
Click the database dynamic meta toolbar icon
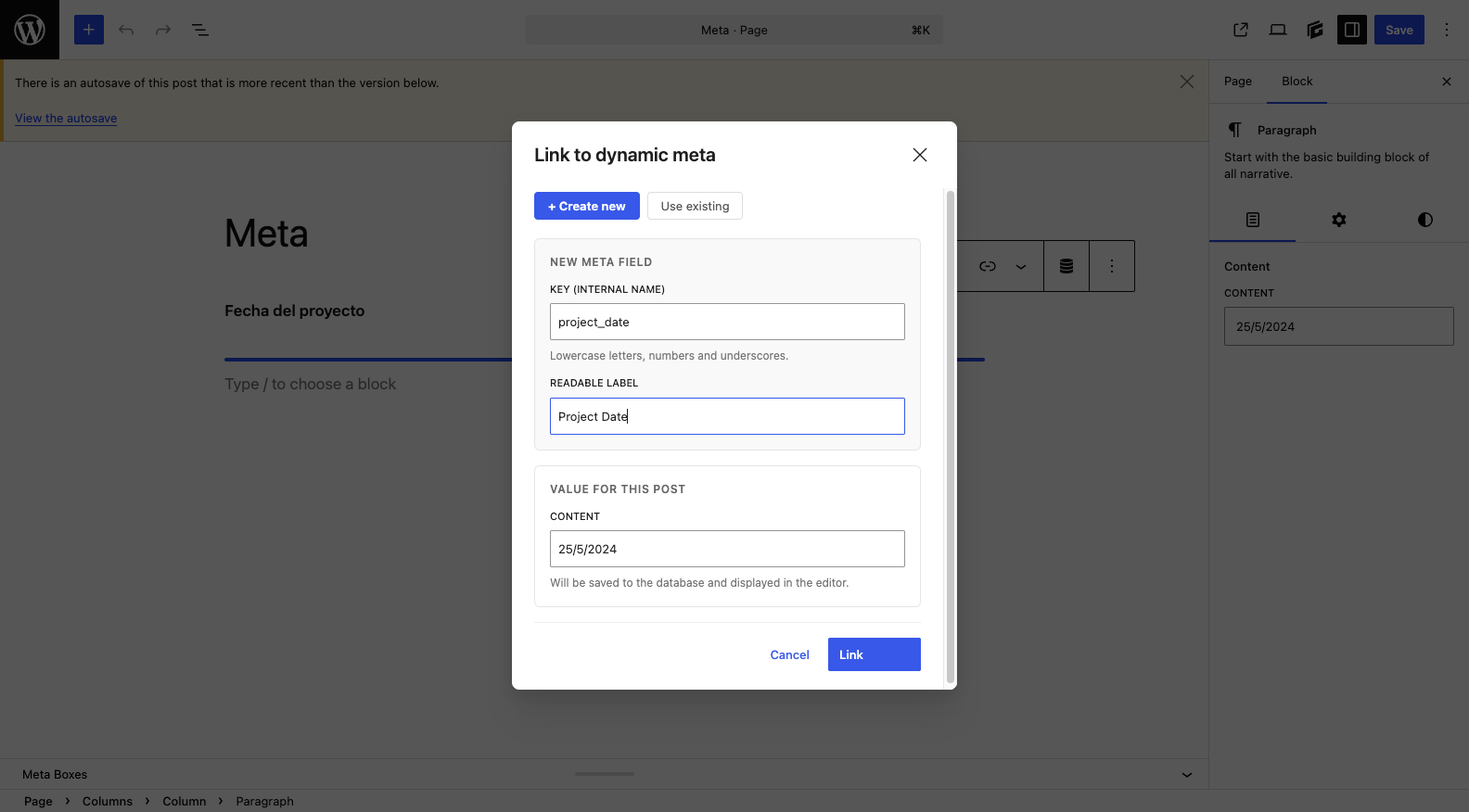(x=1067, y=266)
